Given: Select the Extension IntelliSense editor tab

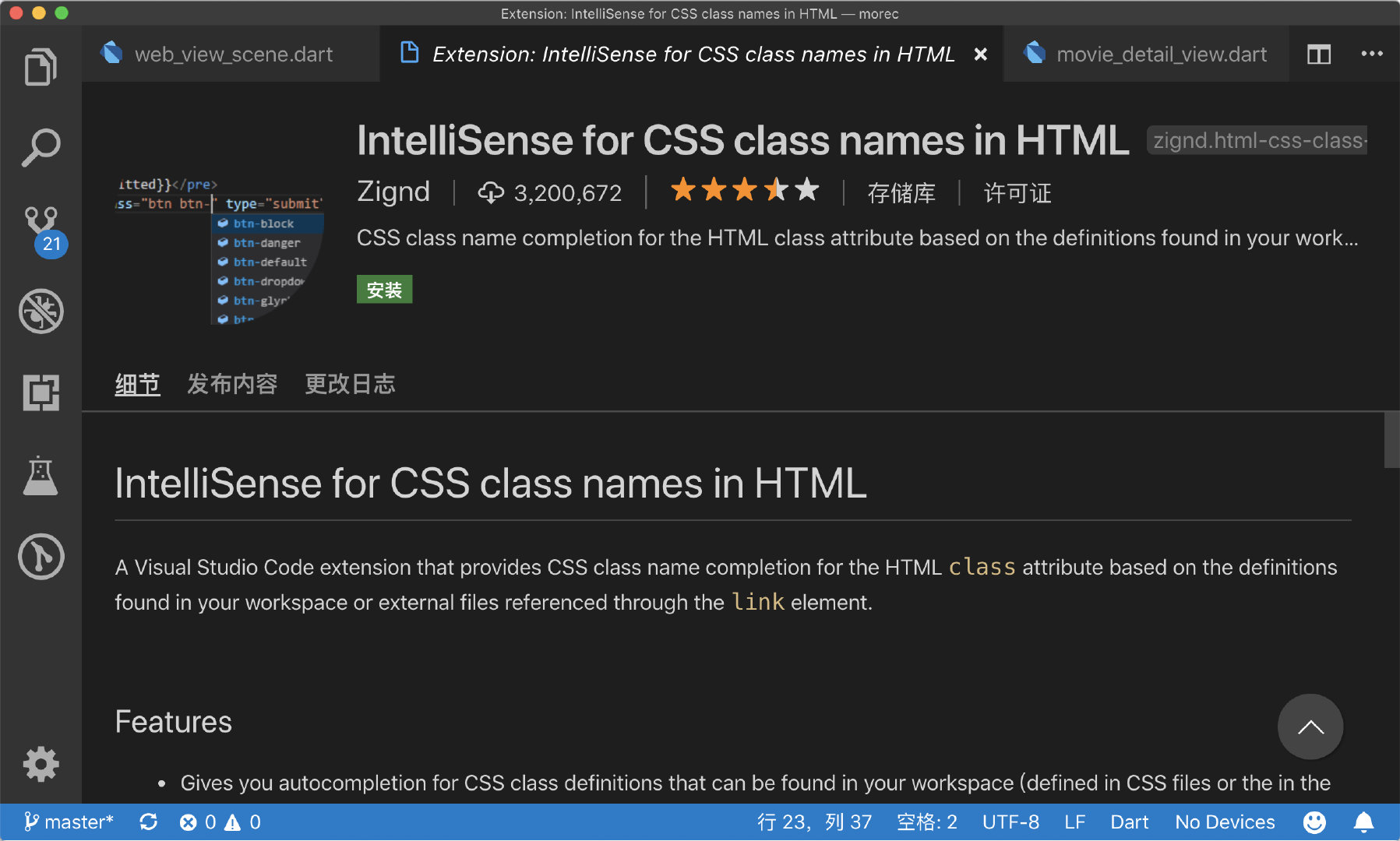Looking at the screenshot, I should pos(691,54).
